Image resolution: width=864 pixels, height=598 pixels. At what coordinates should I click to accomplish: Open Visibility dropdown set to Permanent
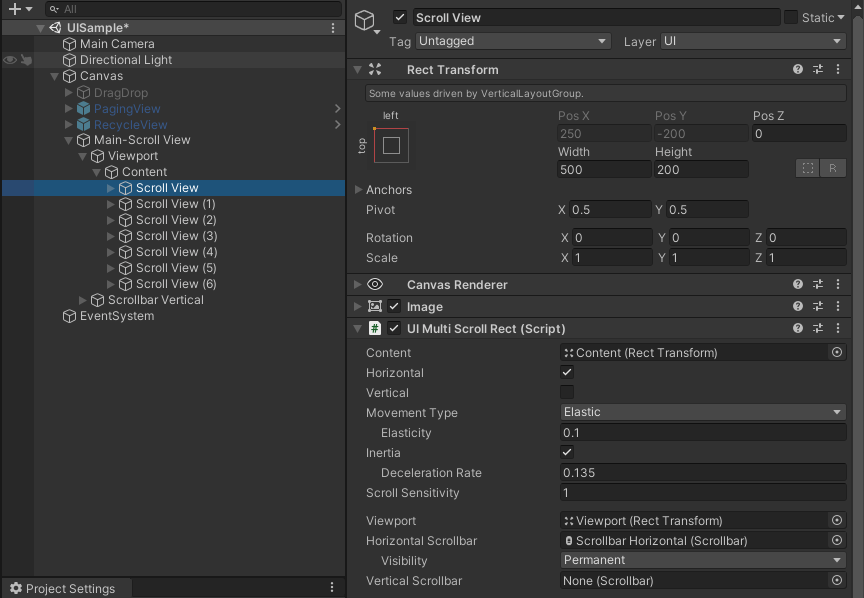[703, 560]
